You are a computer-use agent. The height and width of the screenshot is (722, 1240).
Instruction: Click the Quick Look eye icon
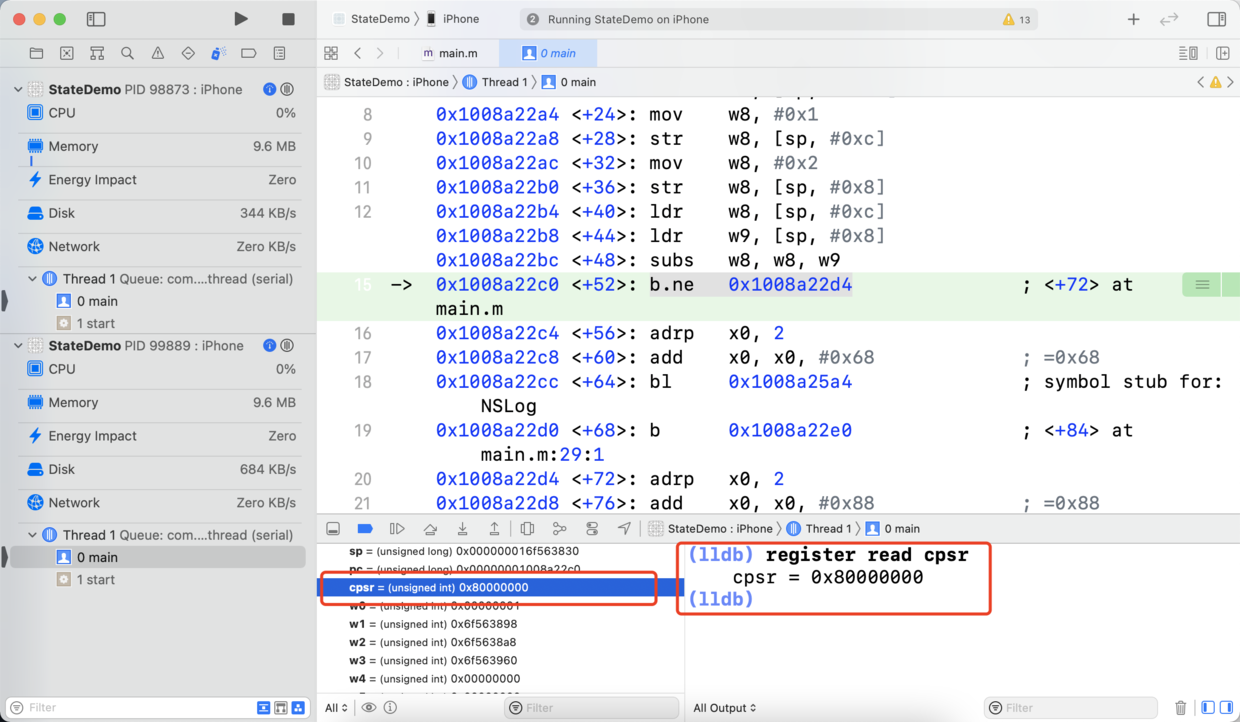point(369,708)
